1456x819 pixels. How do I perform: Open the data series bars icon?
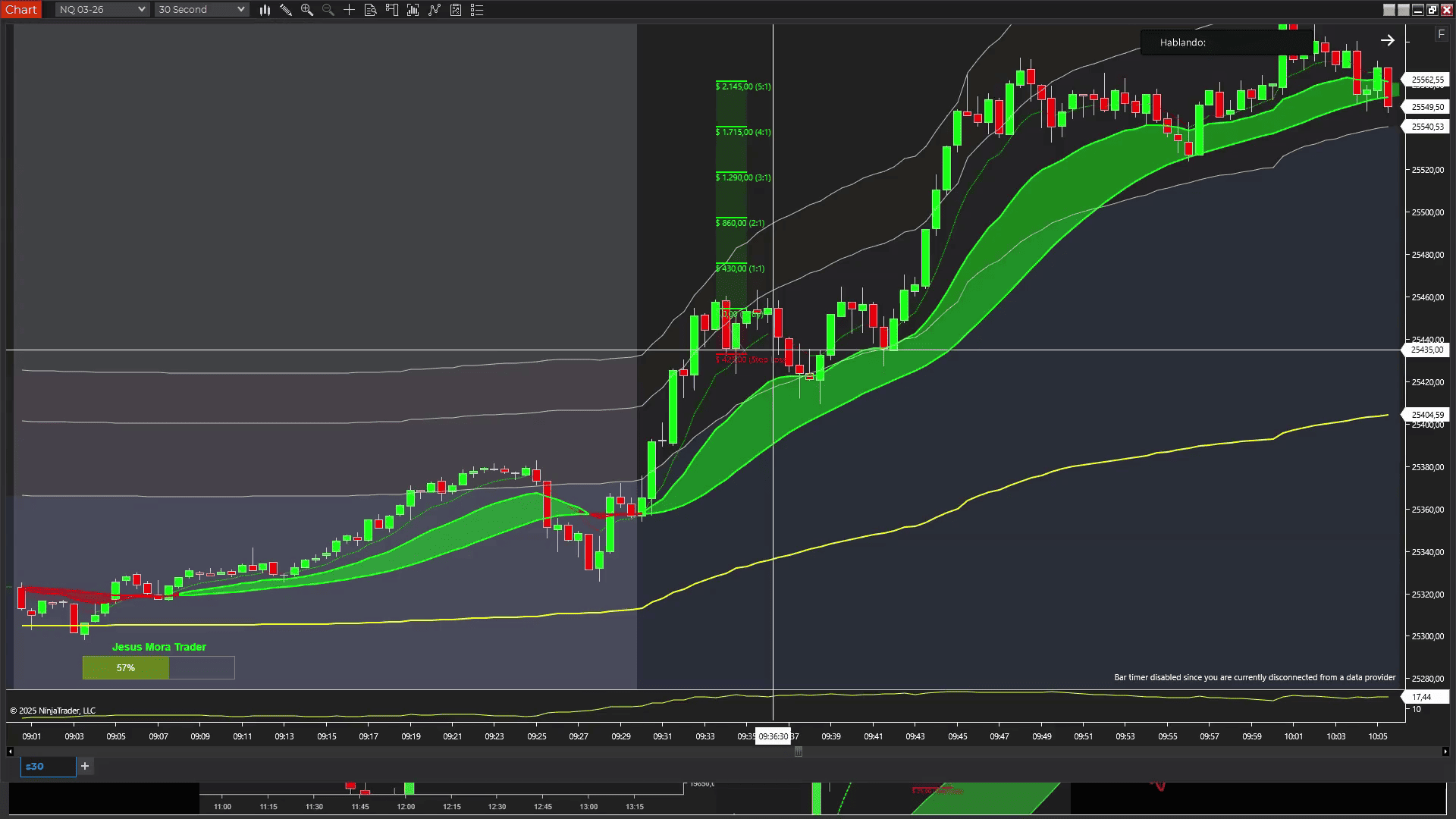point(413,10)
